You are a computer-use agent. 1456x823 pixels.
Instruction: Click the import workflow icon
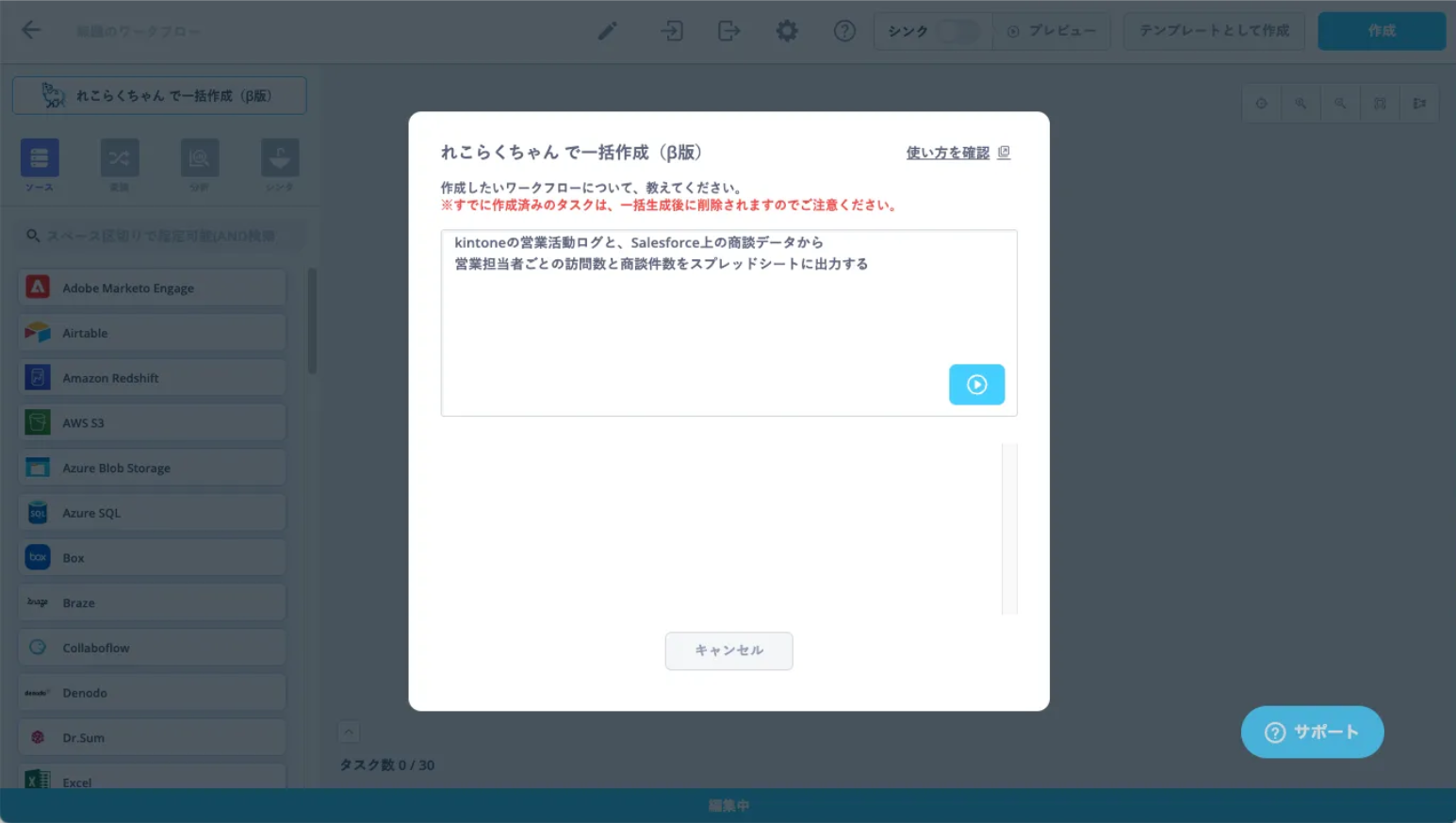tap(672, 31)
